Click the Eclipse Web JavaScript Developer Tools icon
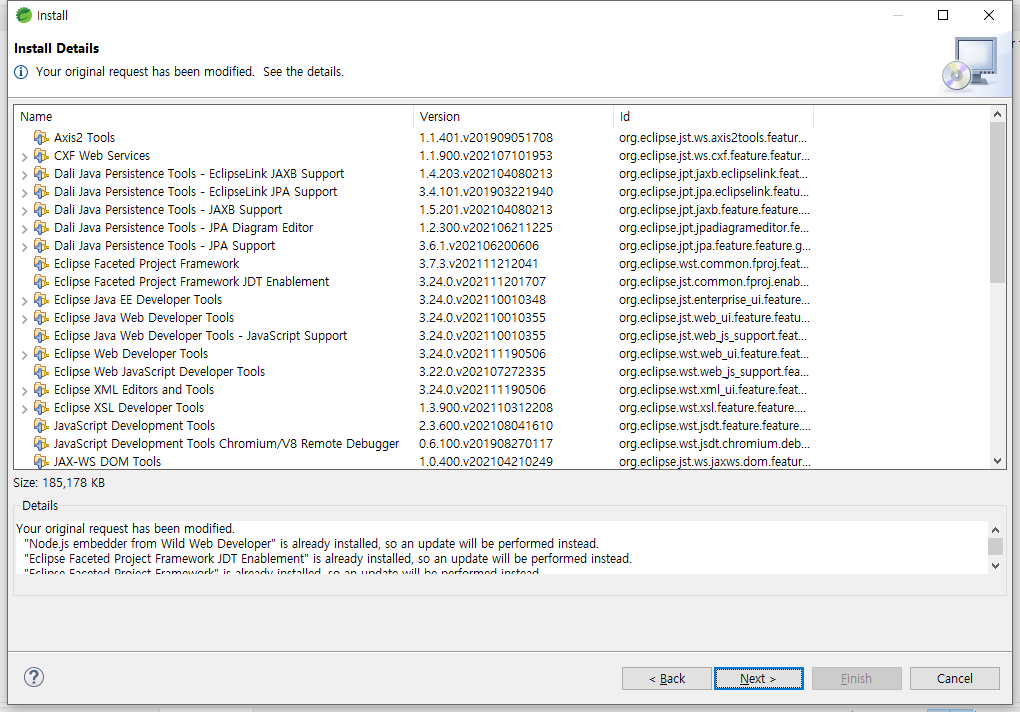1020x712 pixels. click(41, 372)
